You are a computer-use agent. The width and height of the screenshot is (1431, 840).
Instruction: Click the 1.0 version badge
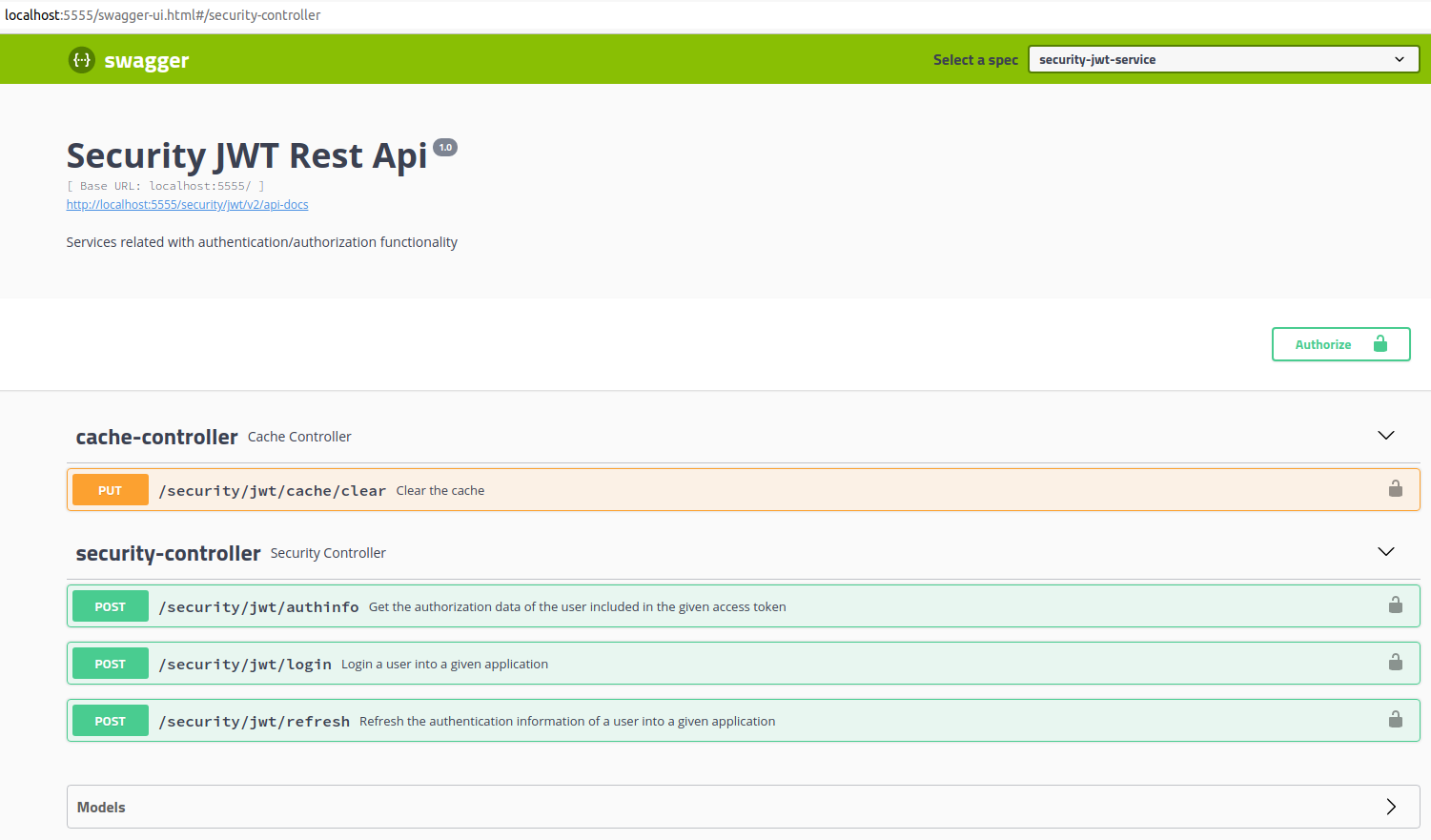coord(445,148)
